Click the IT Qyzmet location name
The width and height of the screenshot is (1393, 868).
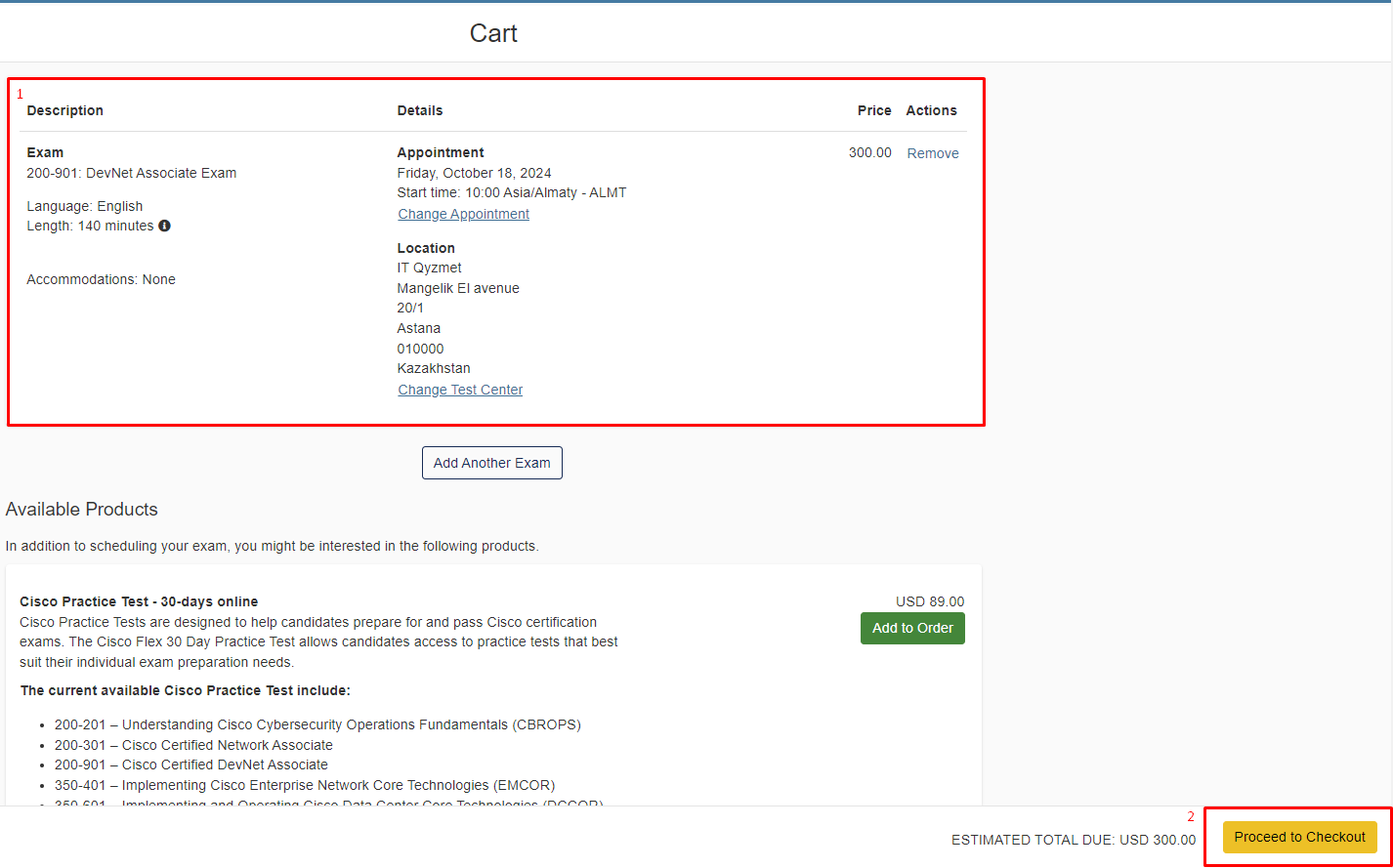(430, 268)
